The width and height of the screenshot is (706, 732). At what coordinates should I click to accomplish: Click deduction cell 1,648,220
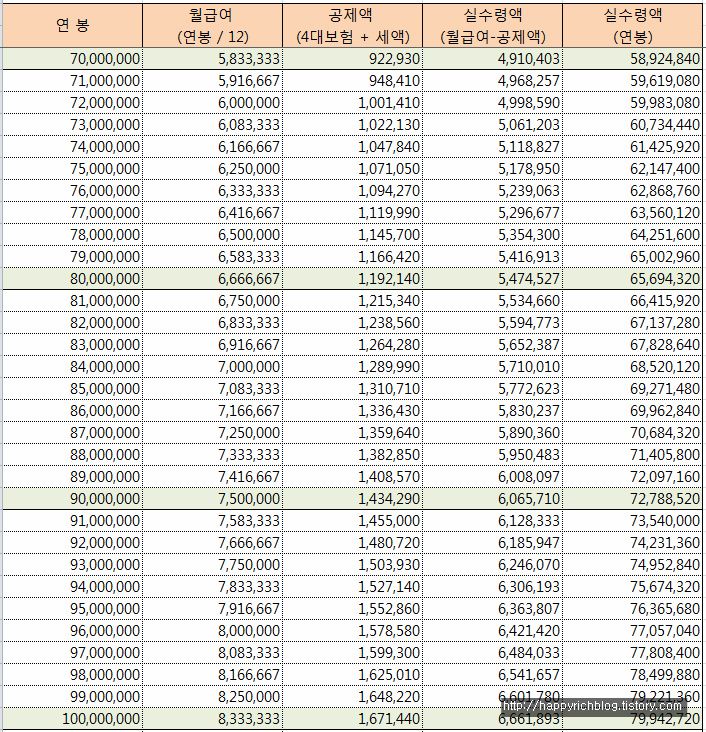tap(353, 696)
